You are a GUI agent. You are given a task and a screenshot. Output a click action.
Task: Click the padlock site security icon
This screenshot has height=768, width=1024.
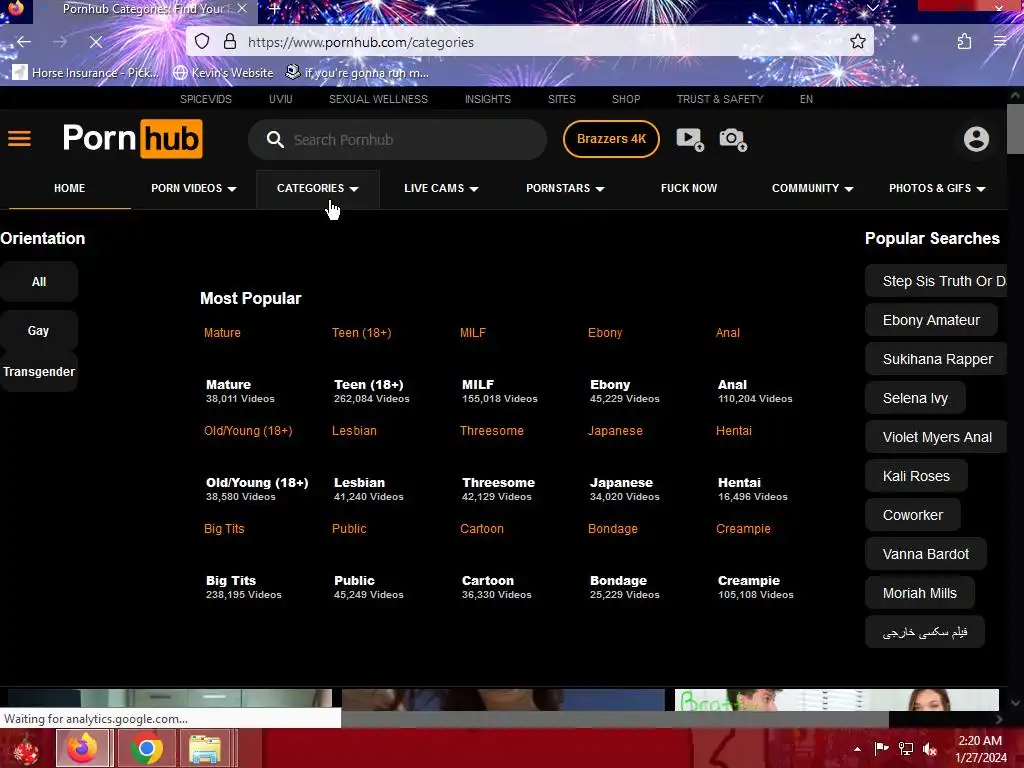229,42
